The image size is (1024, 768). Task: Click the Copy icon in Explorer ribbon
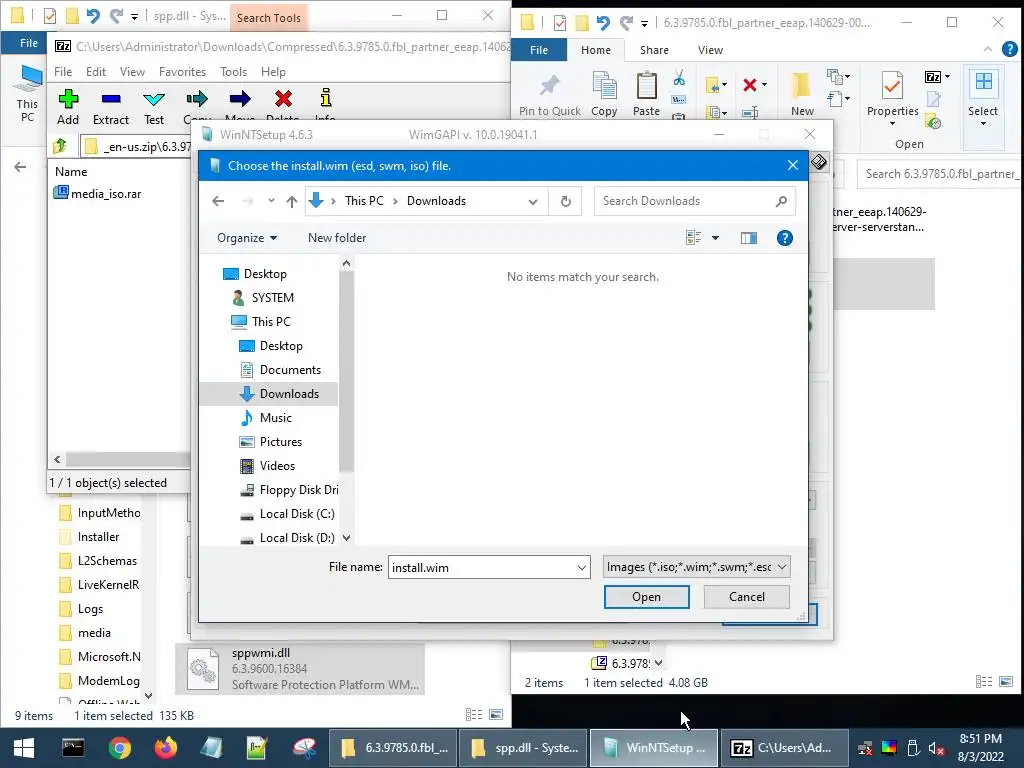click(x=604, y=86)
